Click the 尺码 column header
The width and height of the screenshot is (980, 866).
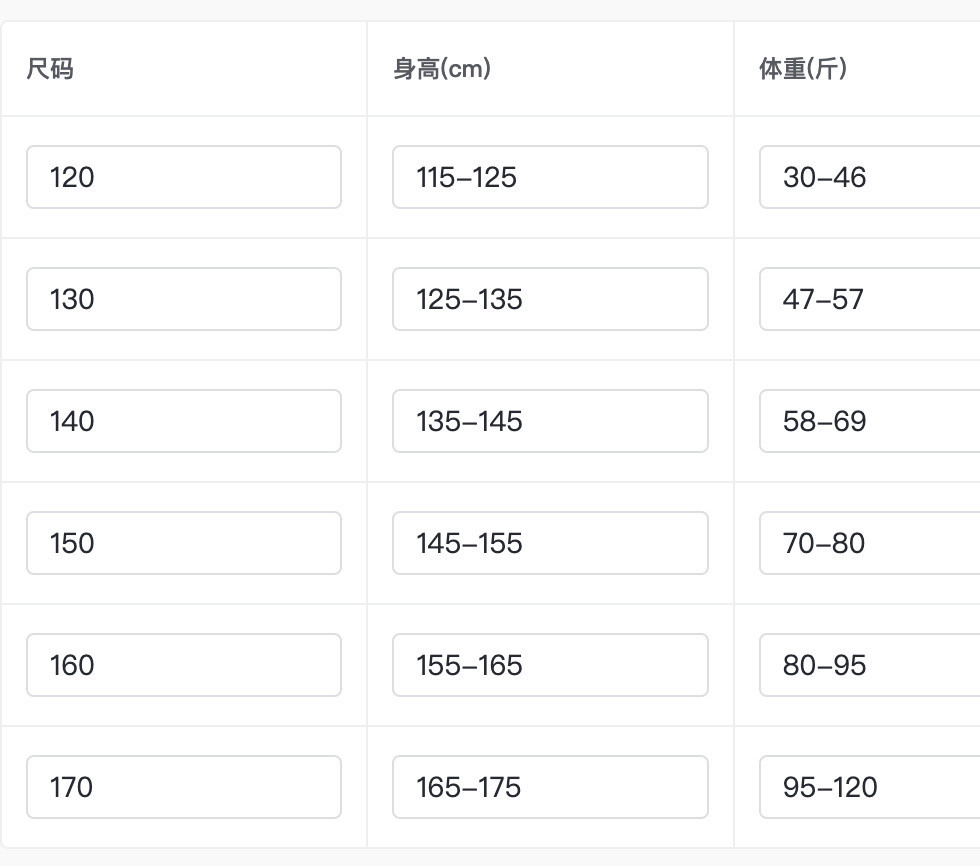(x=50, y=69)
